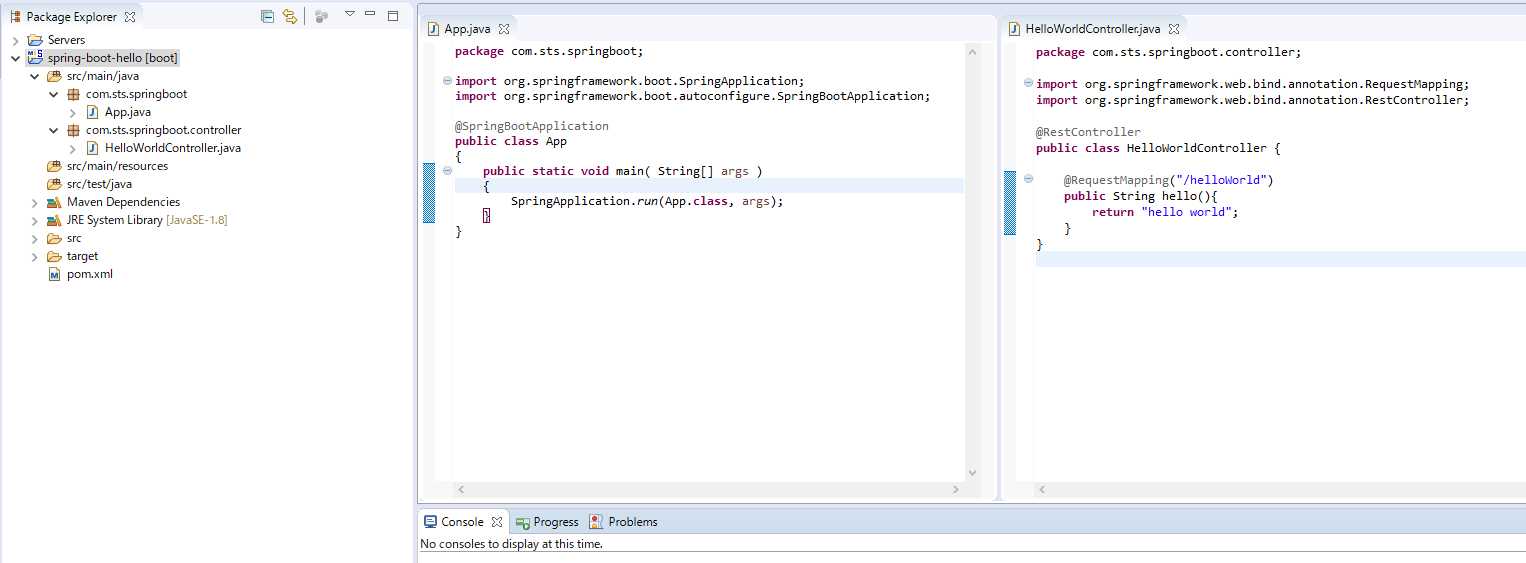
Task: Expand App.java in the tree
Action: tap(72, 112)
